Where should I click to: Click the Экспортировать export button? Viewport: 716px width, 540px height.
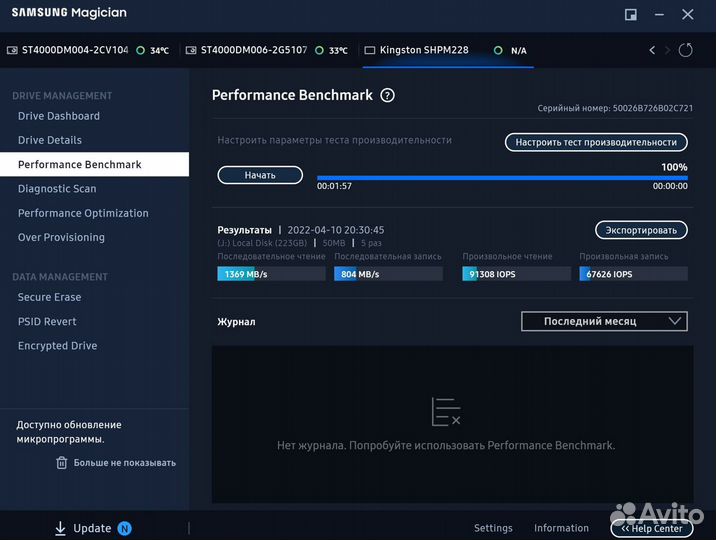(641, 230)
